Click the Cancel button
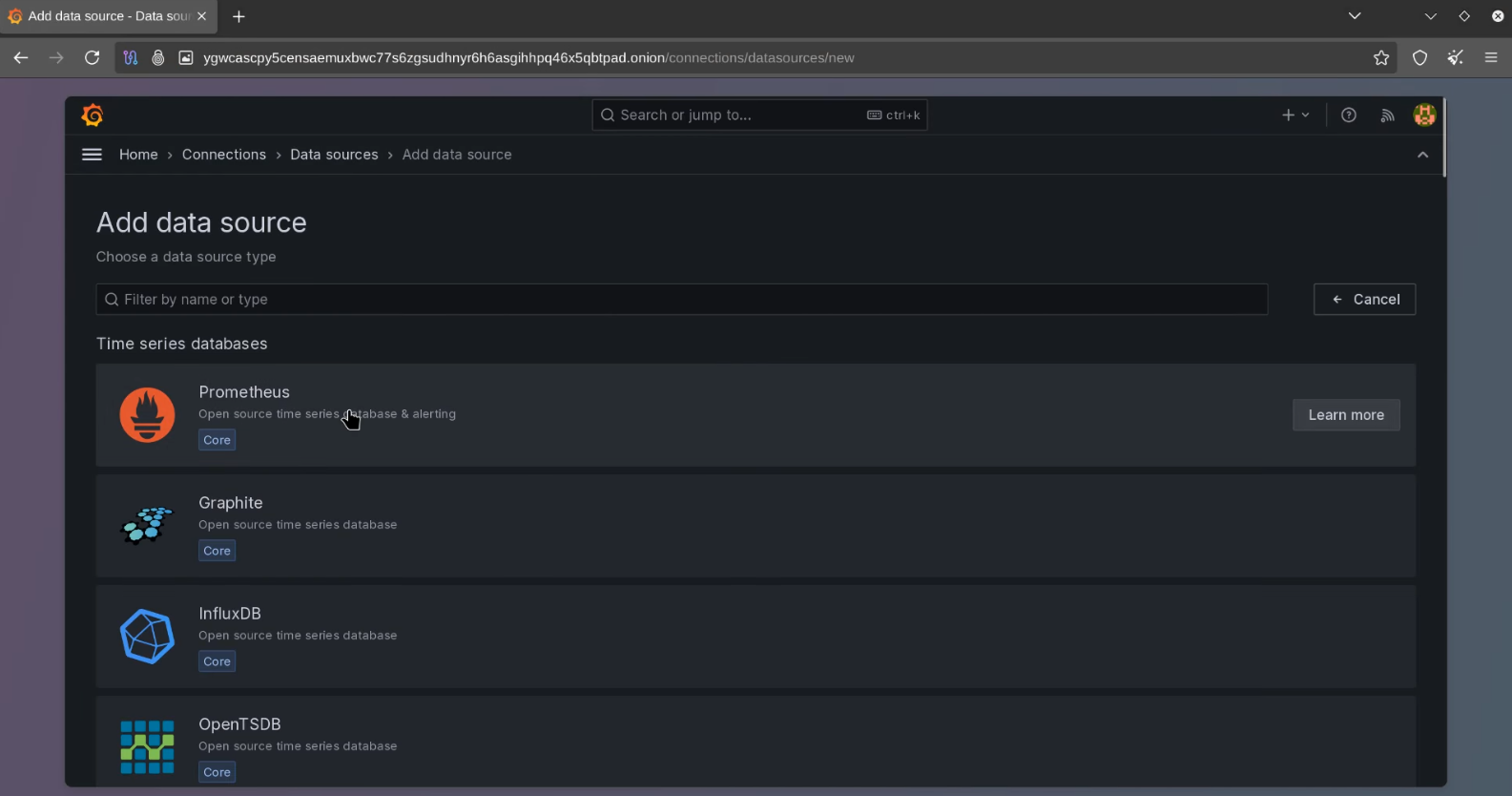Image resolution: width=1512 pixels, height=796 pixels. tap(1364, 300)
